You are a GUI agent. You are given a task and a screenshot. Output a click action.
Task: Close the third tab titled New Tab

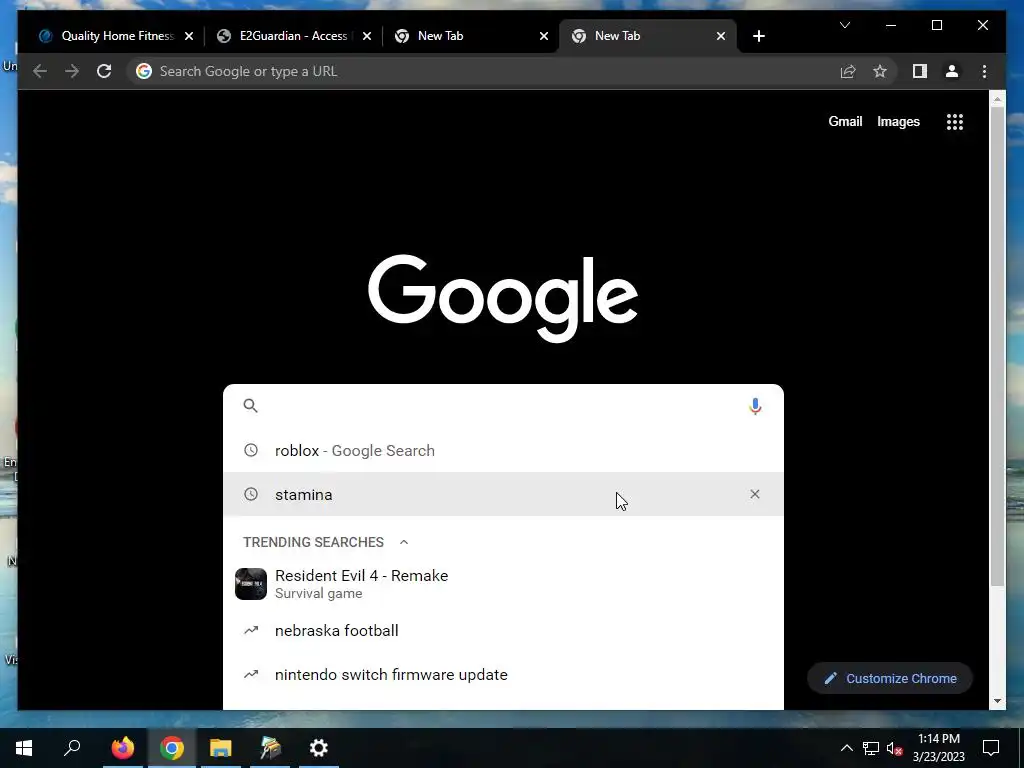543,37
